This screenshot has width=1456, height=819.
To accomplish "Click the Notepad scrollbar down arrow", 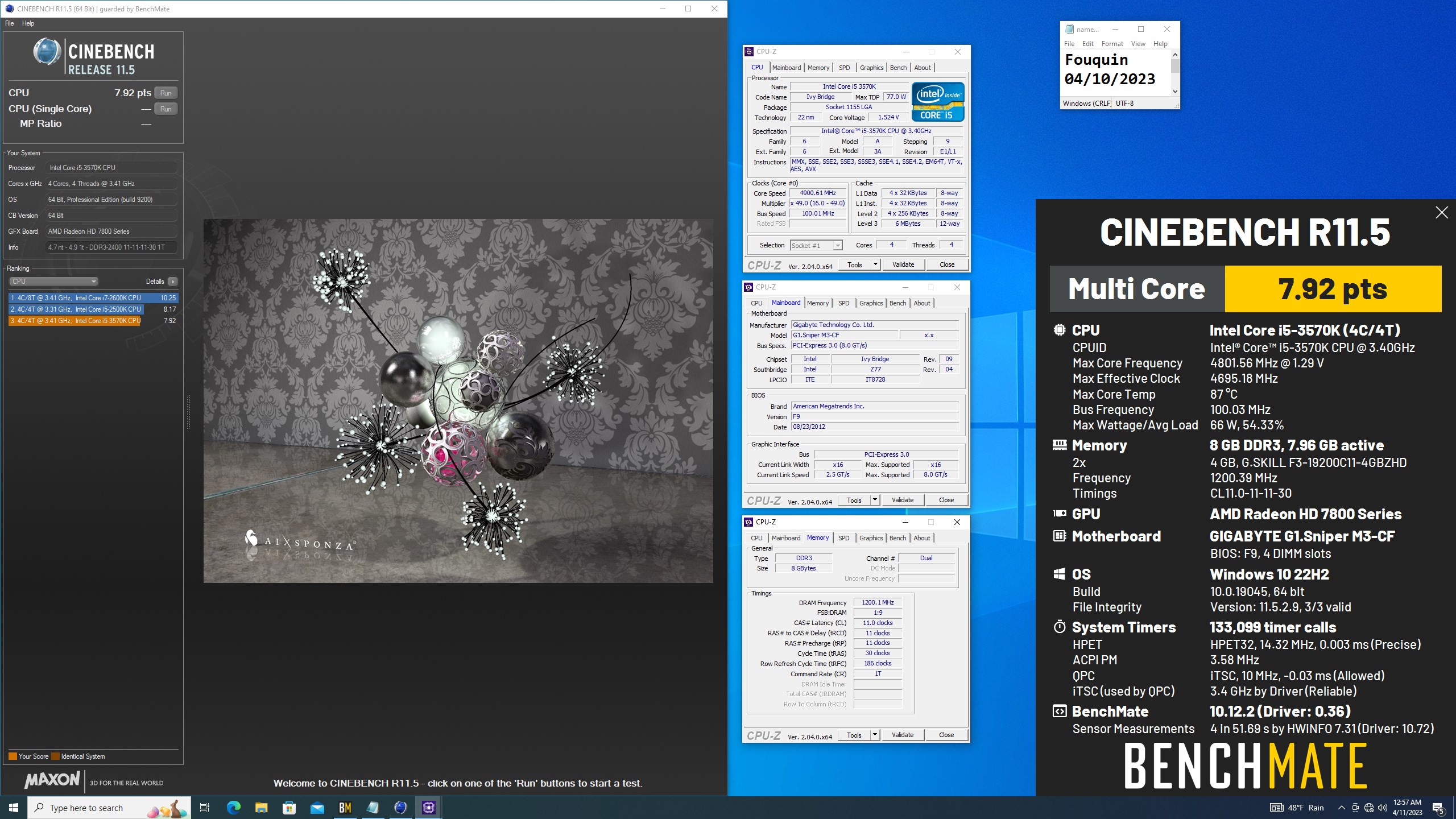I will (x=1175, y=91).
